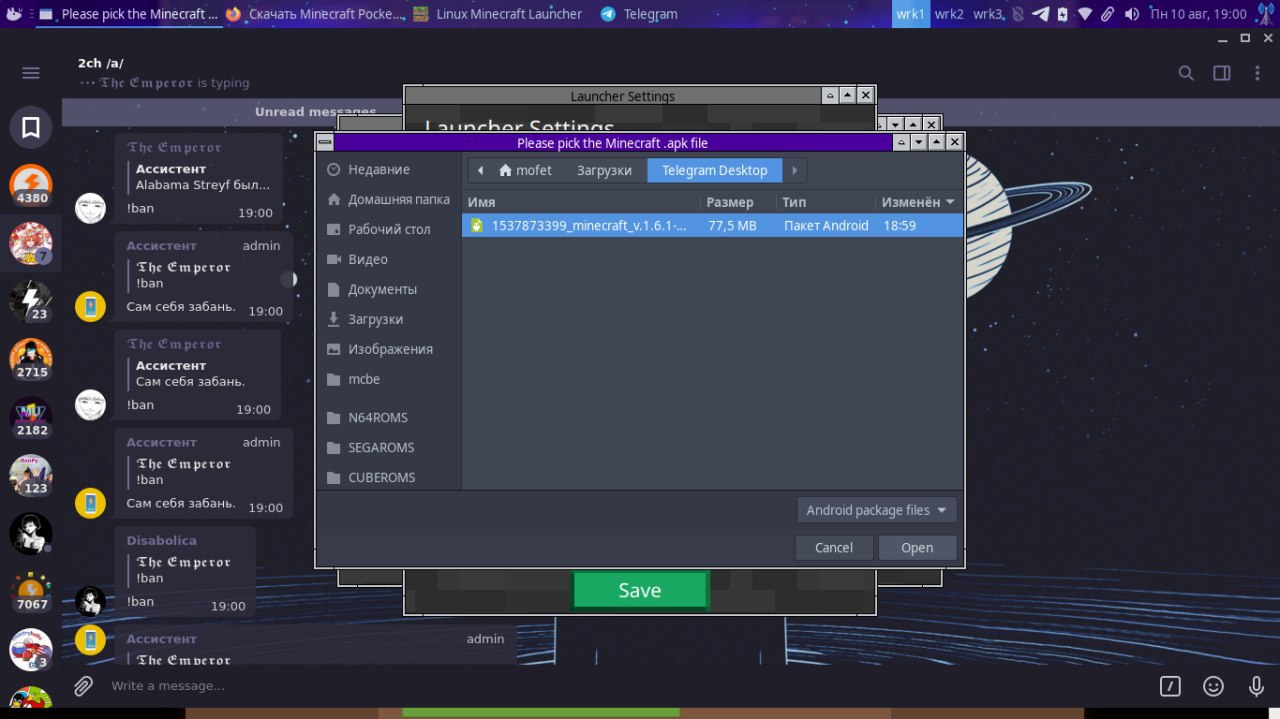Click Telegram Desktop path bar segment
The width and height of the screenshot is (1280, 719).
(x=714, y=170)
